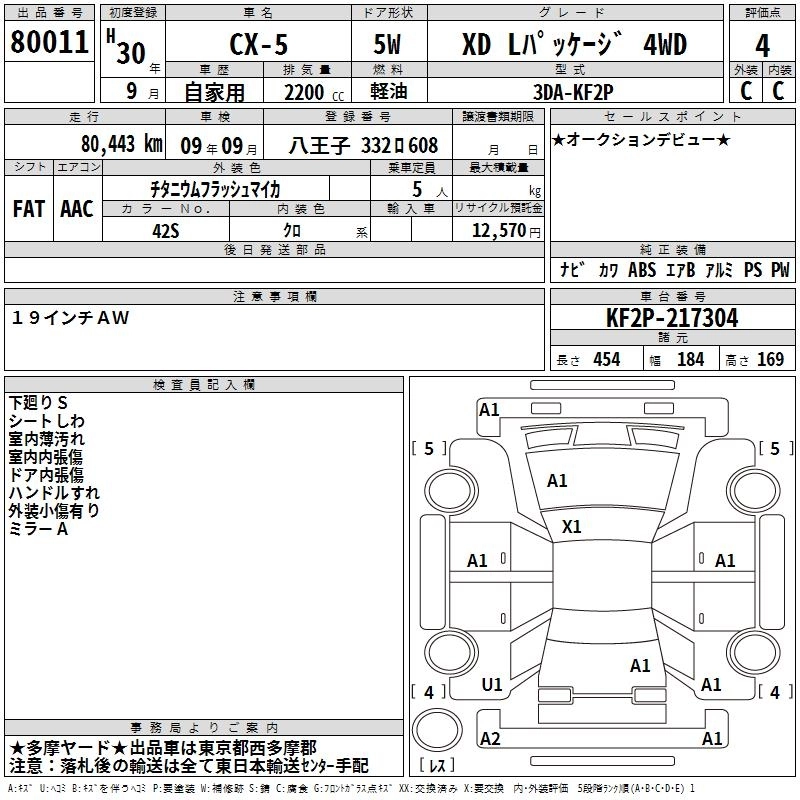Click the damage code legend line

click(351, 788)
